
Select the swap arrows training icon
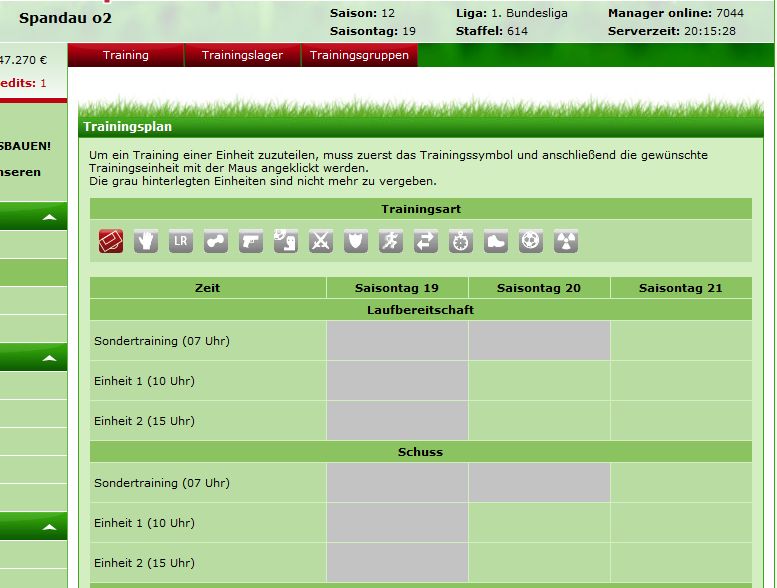point(426,241)
